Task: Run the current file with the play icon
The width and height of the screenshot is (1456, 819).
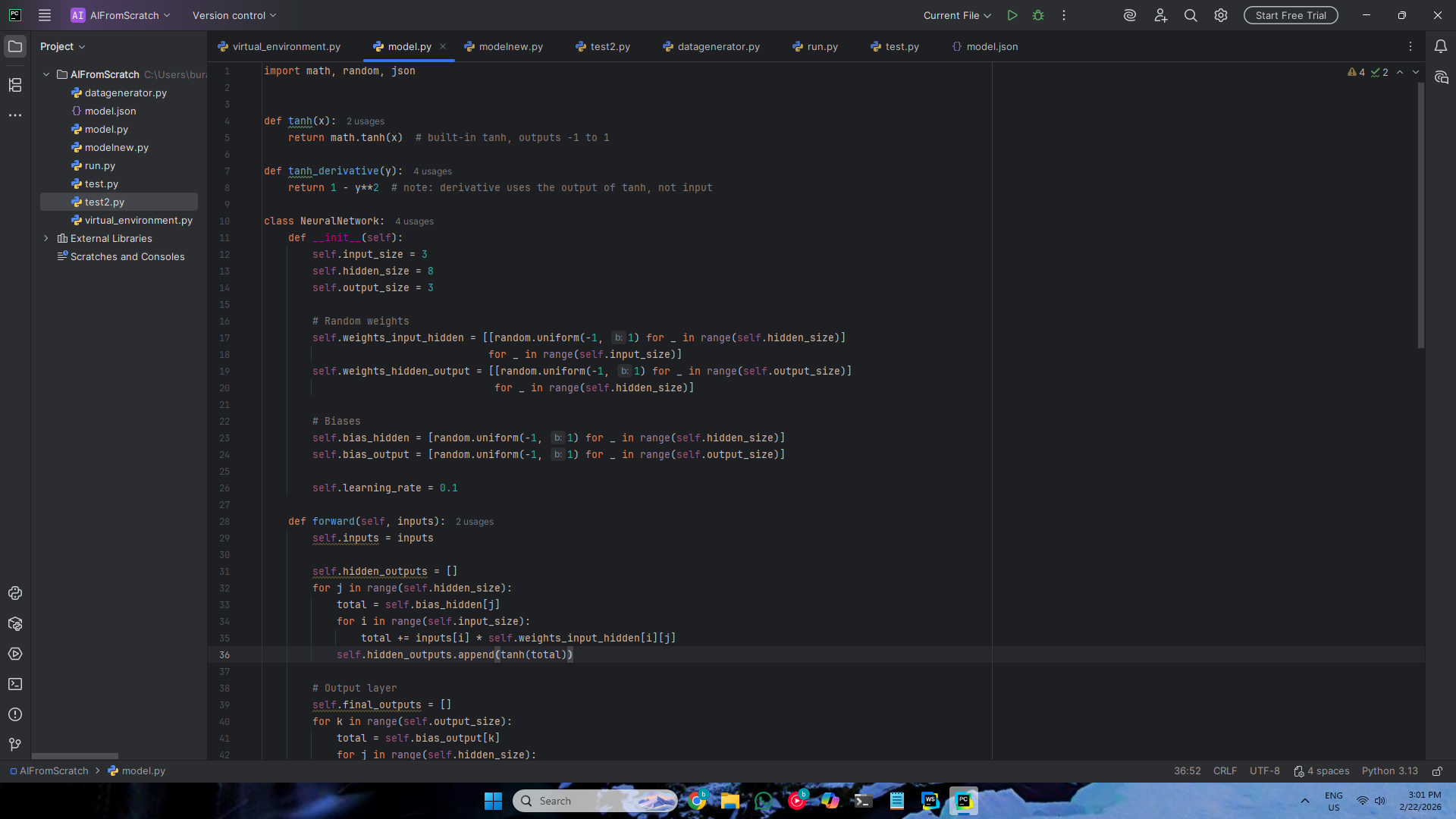Action: coord(1012,15)
